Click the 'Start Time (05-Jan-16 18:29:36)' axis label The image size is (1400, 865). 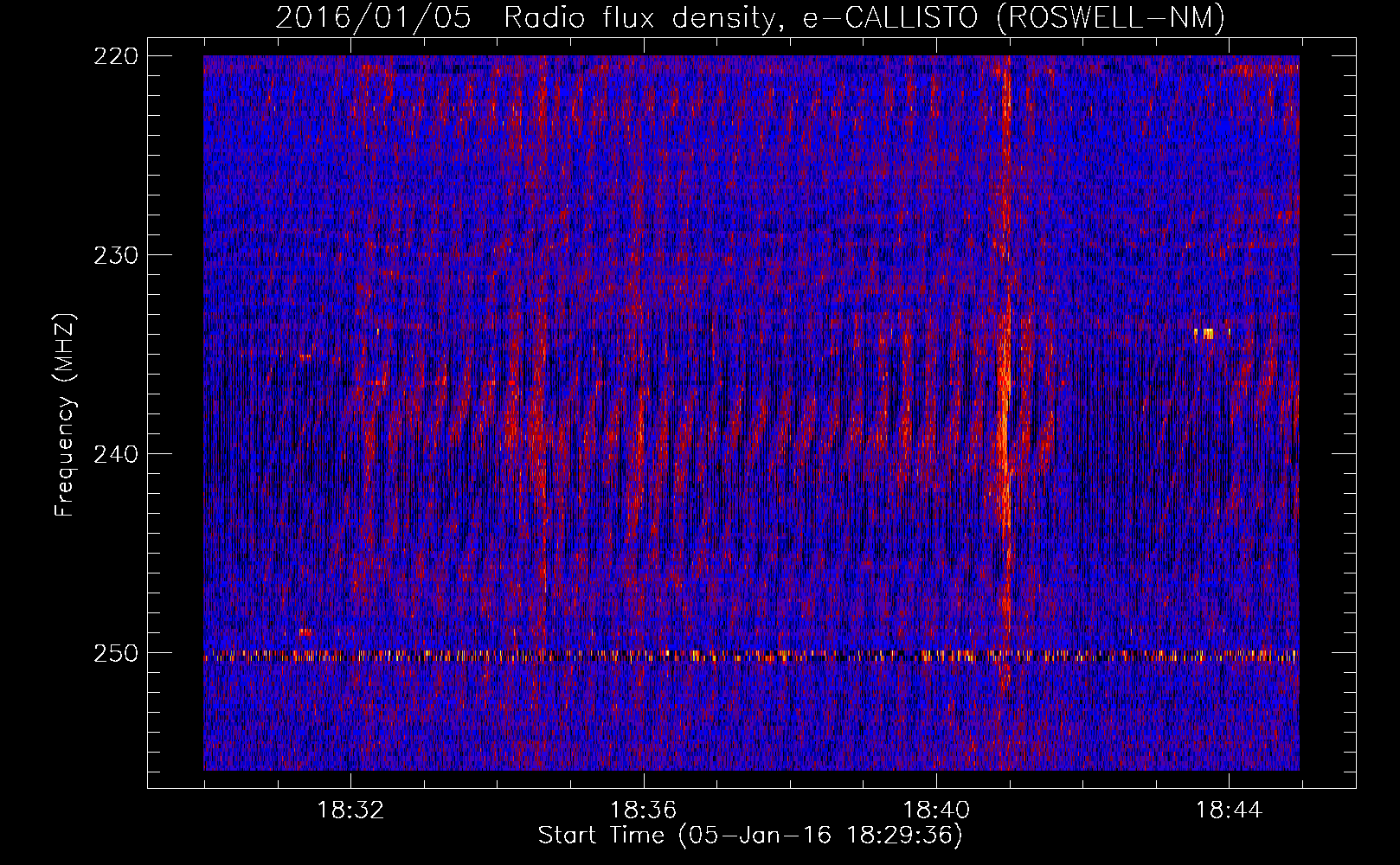click(x=750, y=836)
